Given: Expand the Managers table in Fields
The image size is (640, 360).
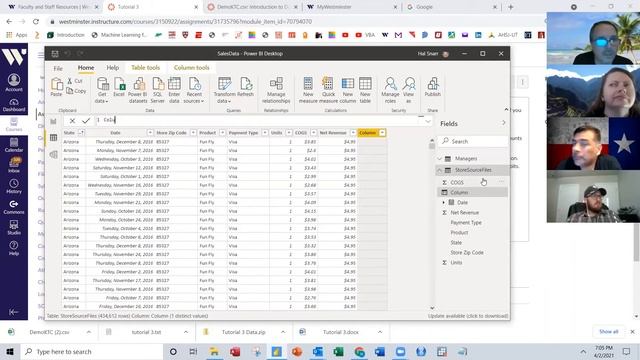Looking at the screenshot, I should coord(440,158).
